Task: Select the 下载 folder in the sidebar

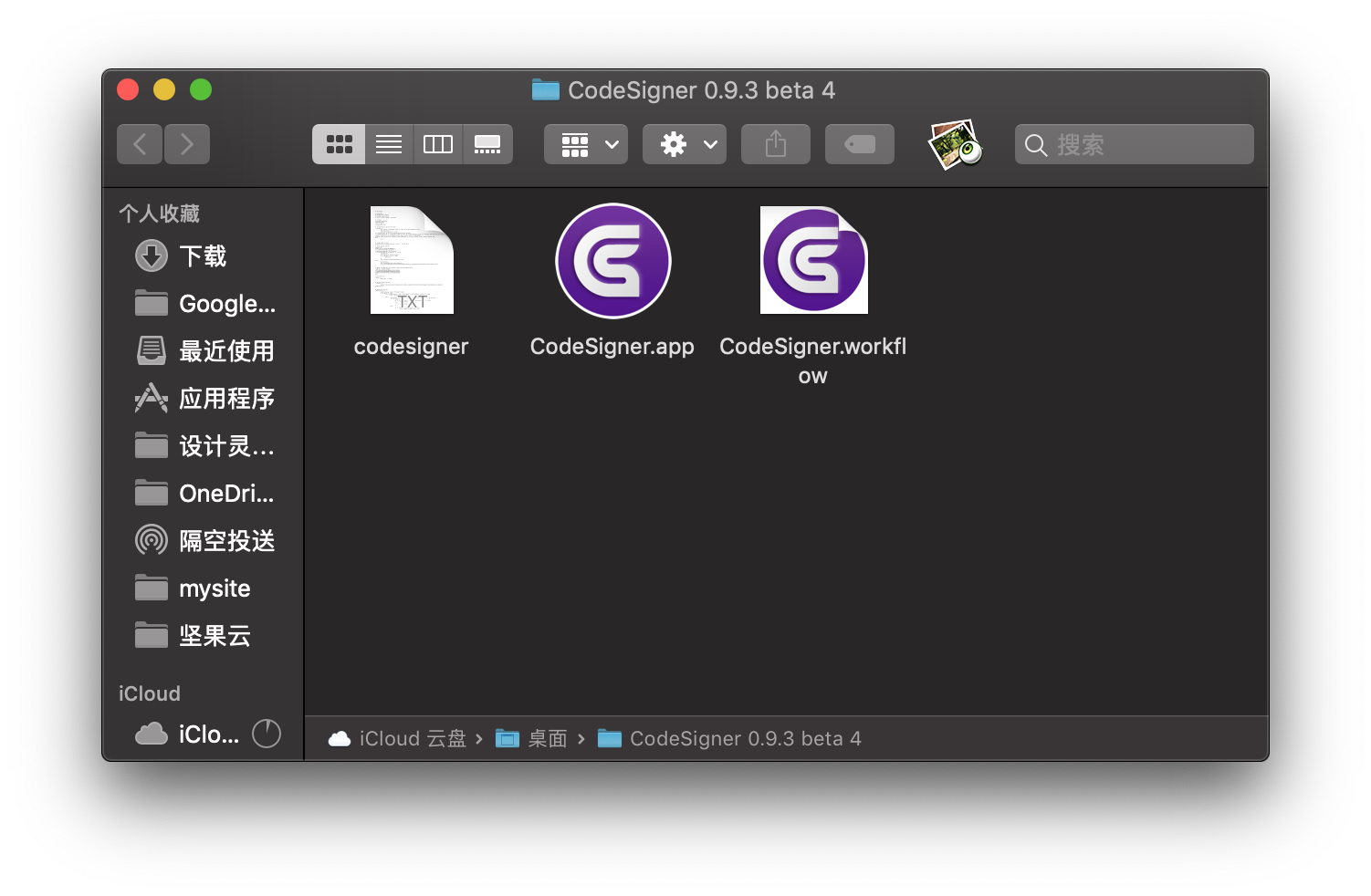Action: [x=203, y=255]
